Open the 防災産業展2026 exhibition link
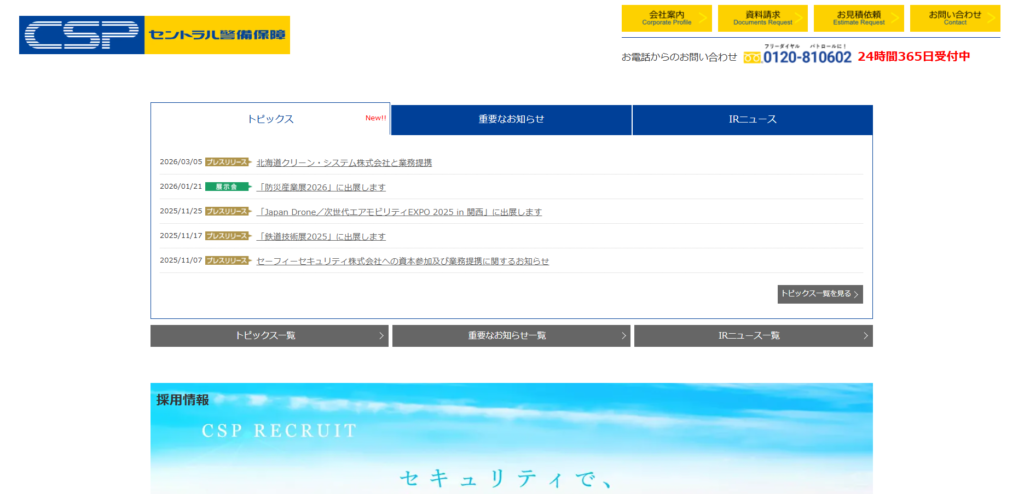 pyautogui.click(x=320, y=187)
